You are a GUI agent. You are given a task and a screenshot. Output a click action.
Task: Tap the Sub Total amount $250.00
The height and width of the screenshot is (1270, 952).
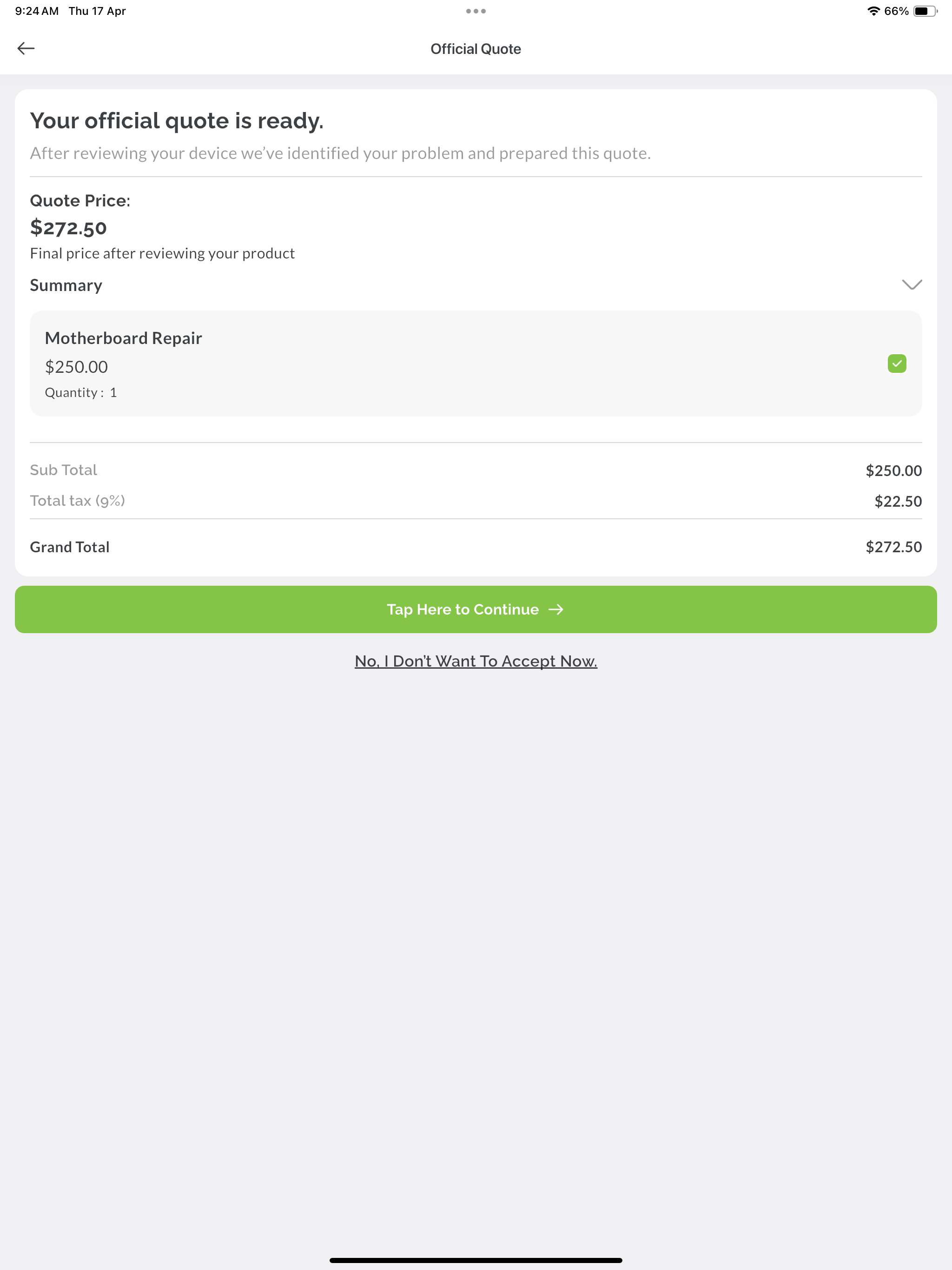coord(893,470)
